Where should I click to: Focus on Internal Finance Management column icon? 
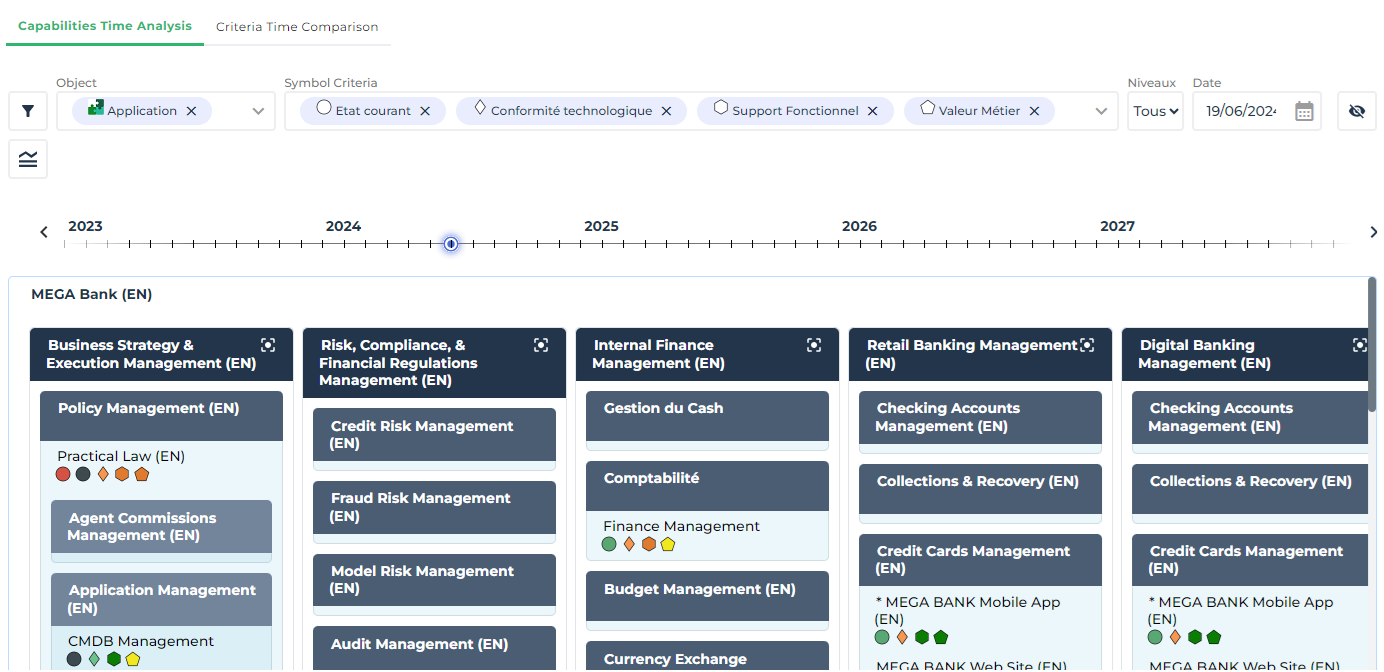814,345
